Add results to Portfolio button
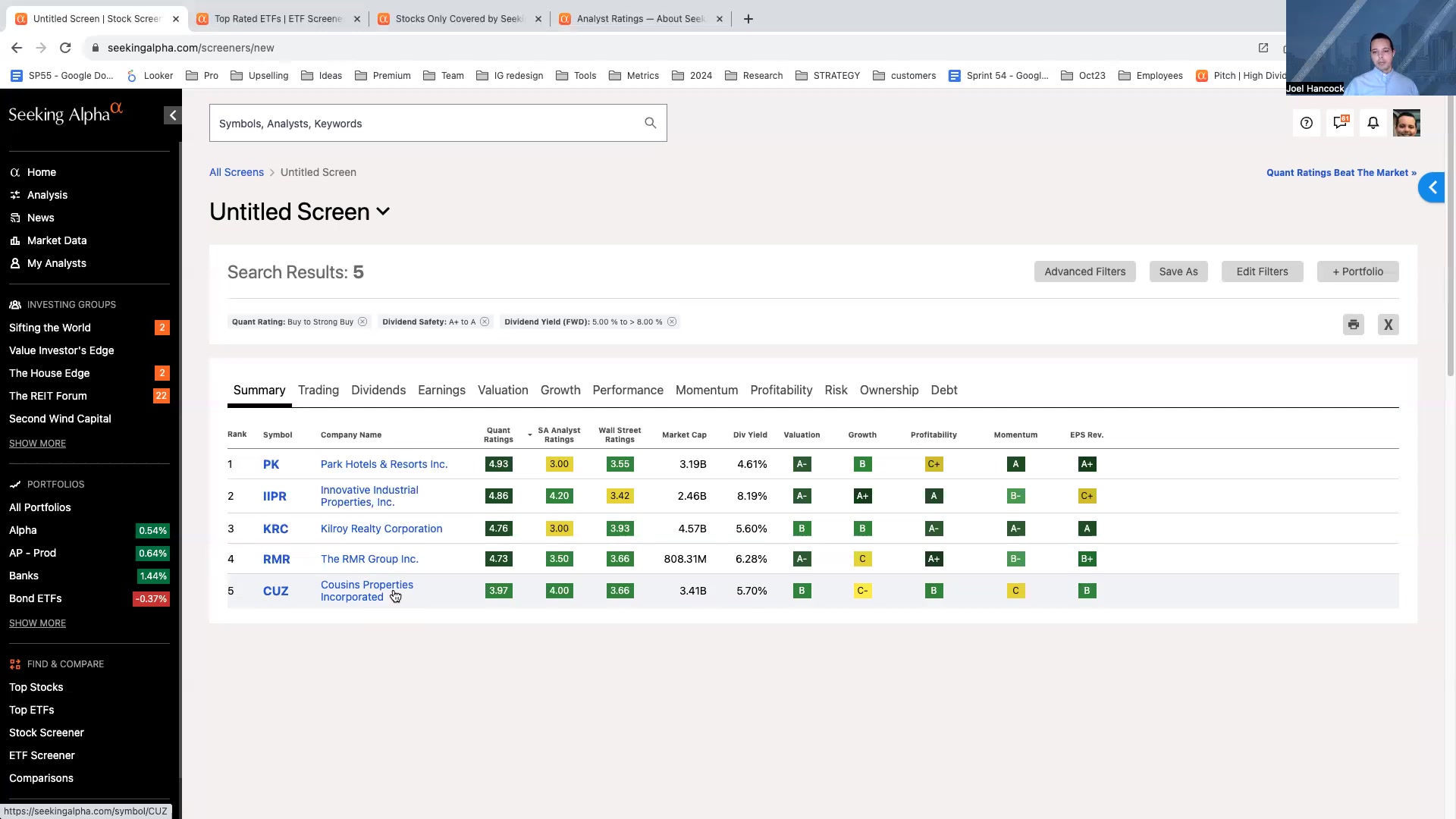The image size is (1456, 819). point(1357,271)
